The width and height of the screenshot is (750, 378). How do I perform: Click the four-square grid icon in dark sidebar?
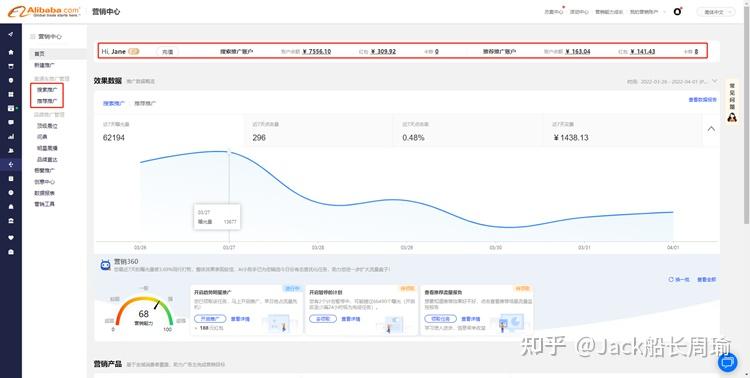[11, 94]
